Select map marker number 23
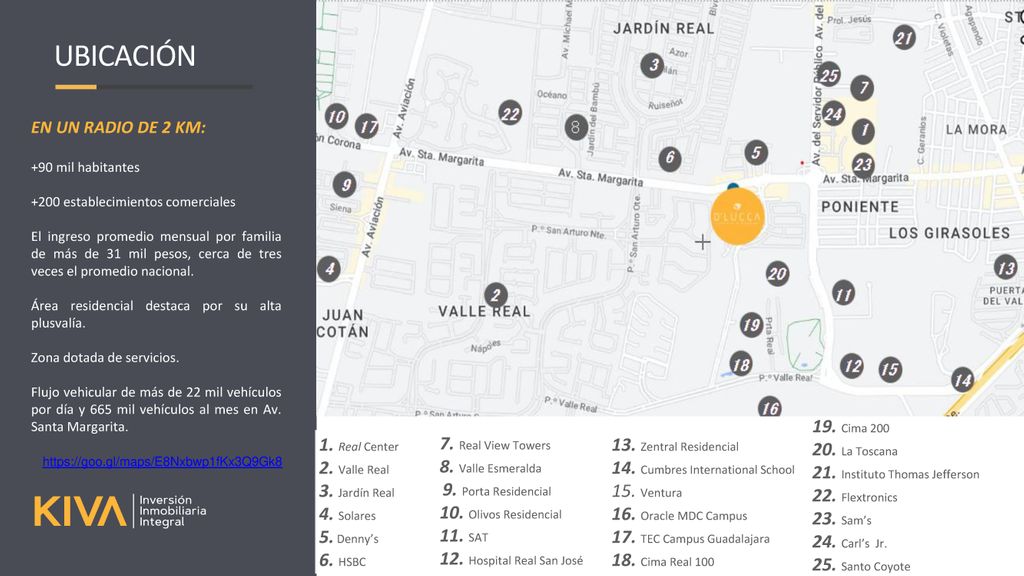 click(863, 165)
